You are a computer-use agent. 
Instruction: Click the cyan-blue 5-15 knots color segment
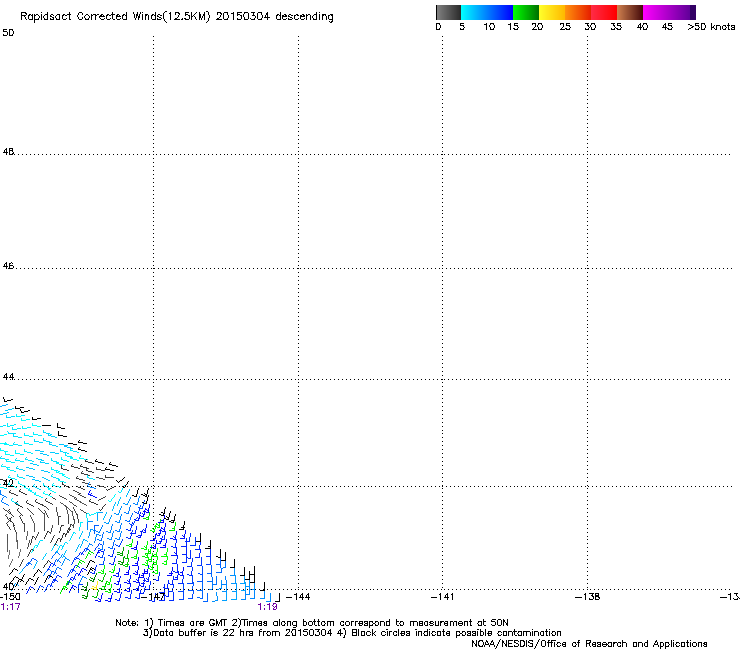point(487,12)
